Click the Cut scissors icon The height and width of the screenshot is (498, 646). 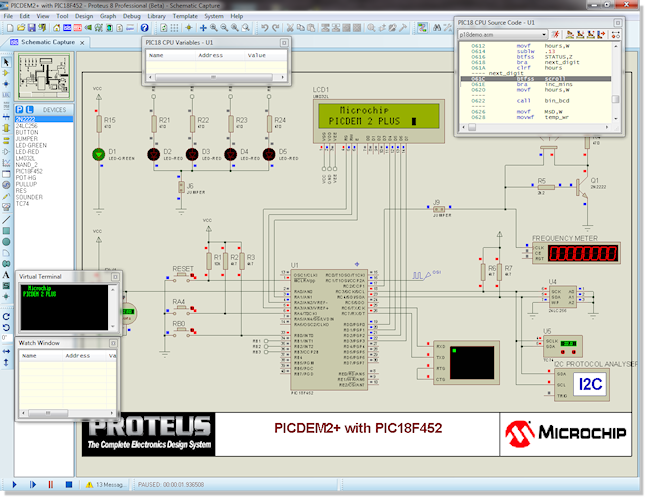click(x=290, y=28)
